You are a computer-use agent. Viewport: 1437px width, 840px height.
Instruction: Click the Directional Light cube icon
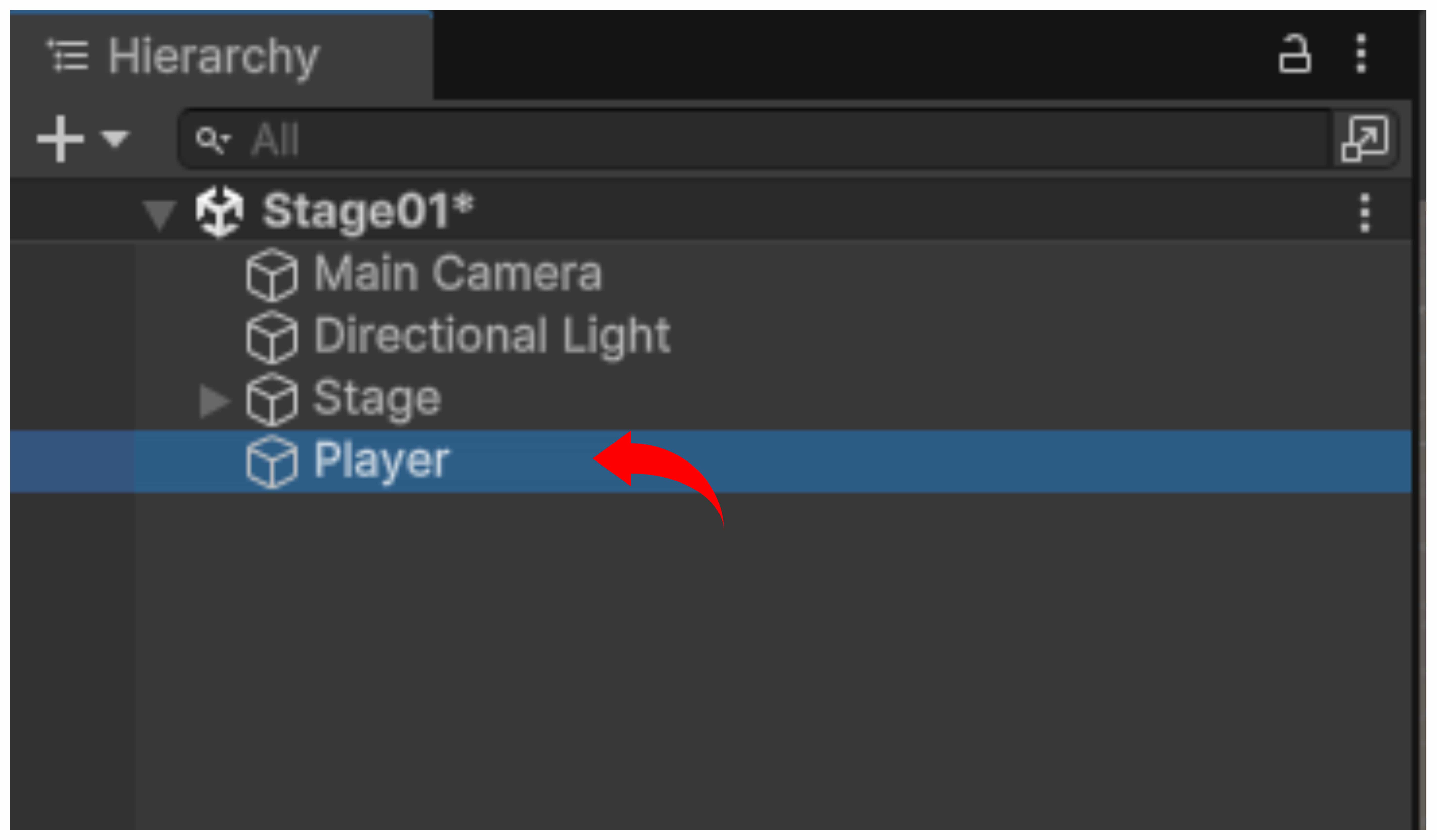(x=271, y=338)
